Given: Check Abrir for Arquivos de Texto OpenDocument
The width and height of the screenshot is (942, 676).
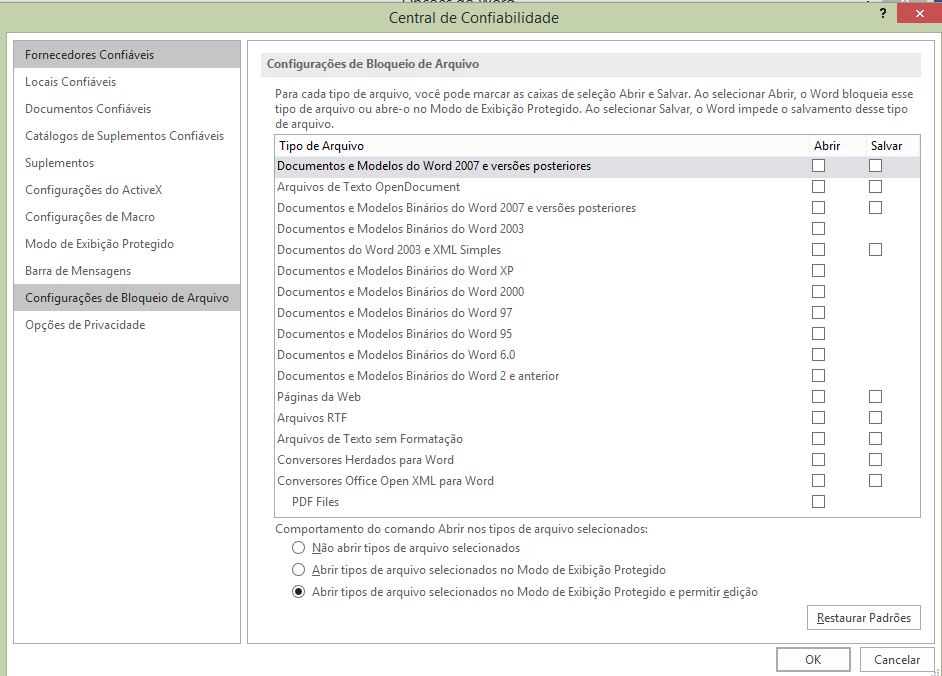Looking at the screenshot, I should (818, 187).
